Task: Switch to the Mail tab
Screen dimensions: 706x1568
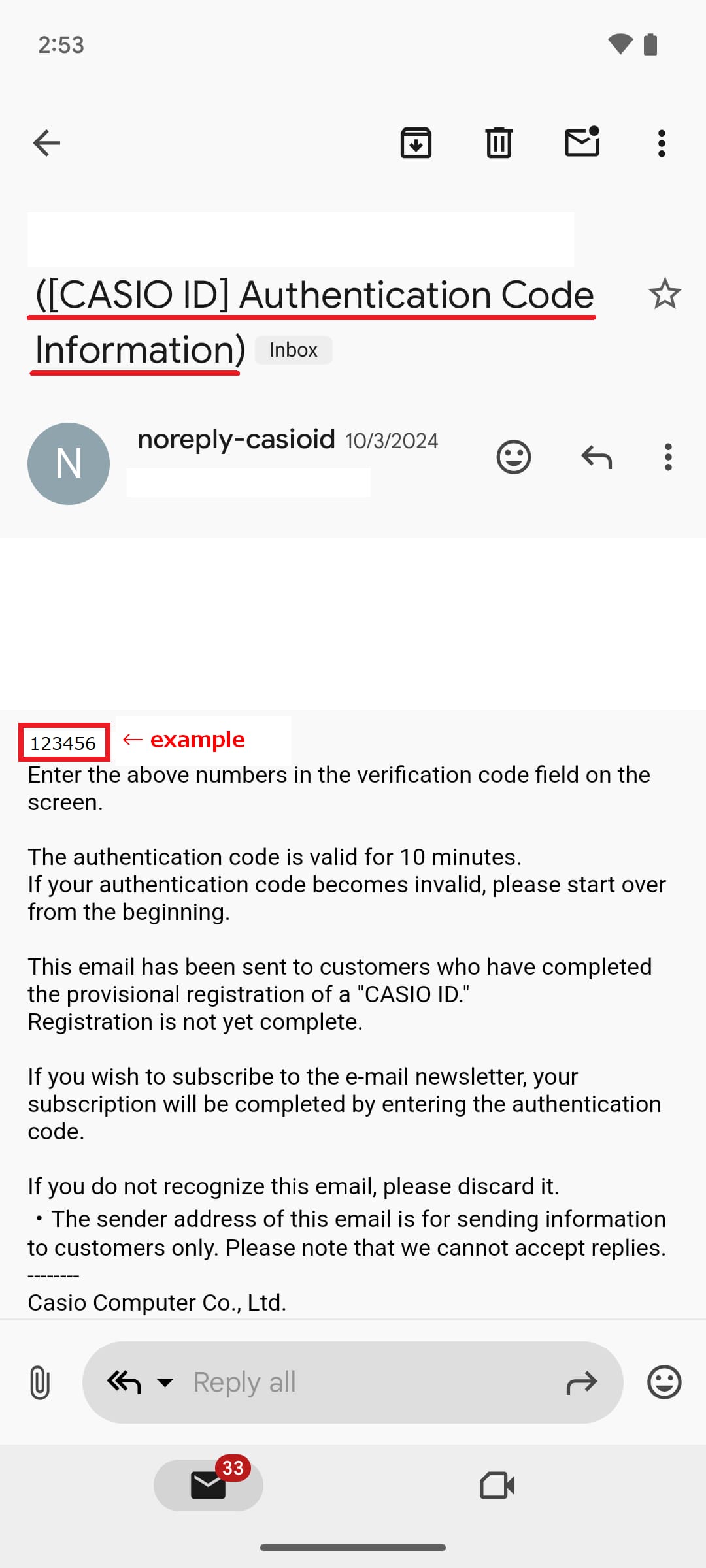Action: (x=209, y=1485)
